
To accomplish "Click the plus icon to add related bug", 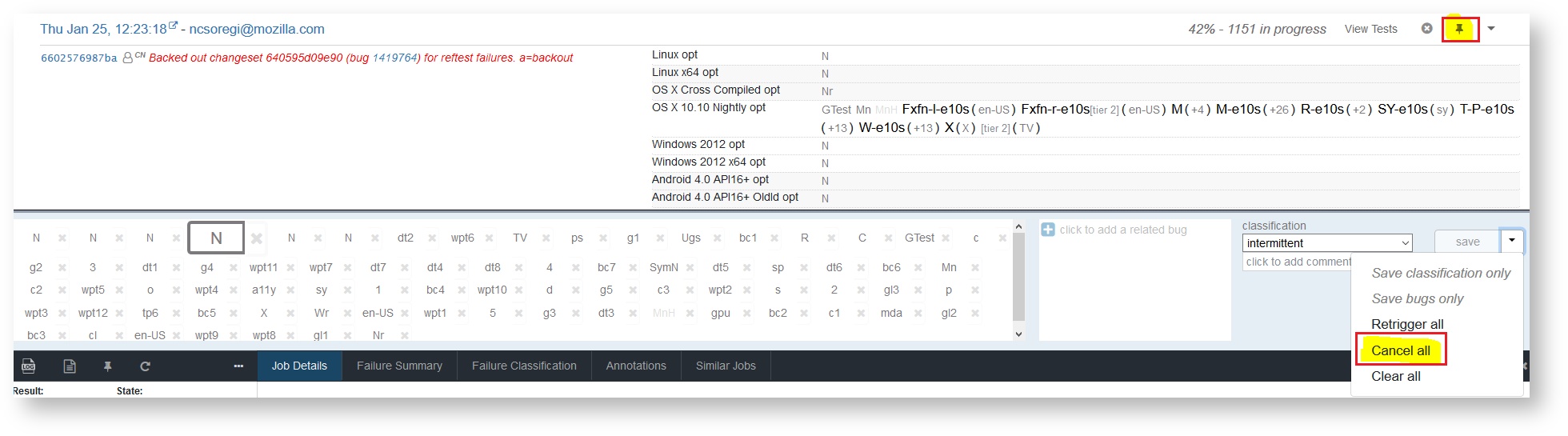I will coord(1048,230).
